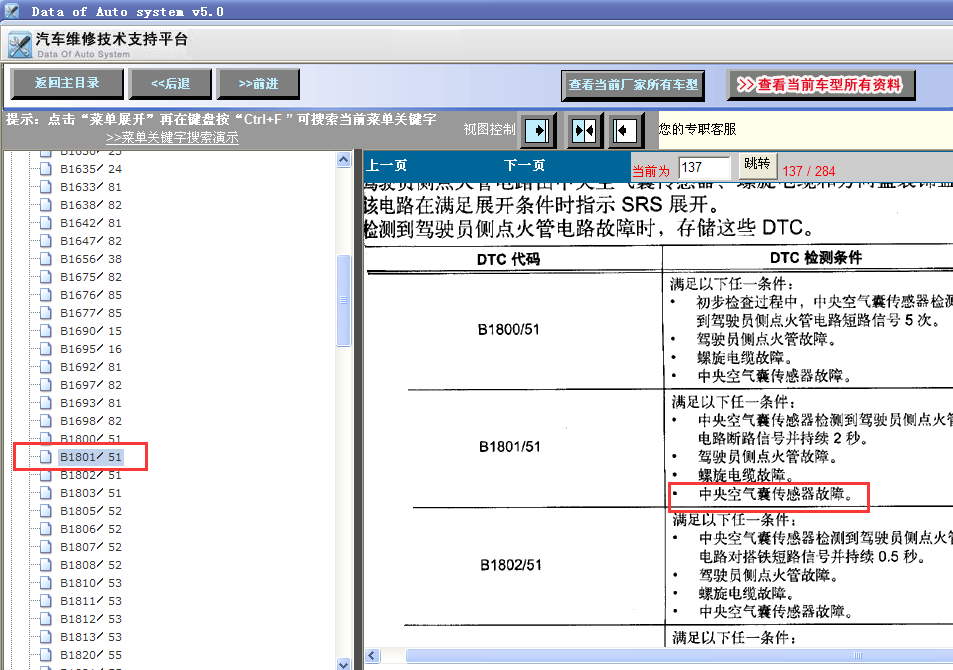Click document icon beside B1647/82
The width and height of the screenshot is (953, 670).
pos(46,241)
